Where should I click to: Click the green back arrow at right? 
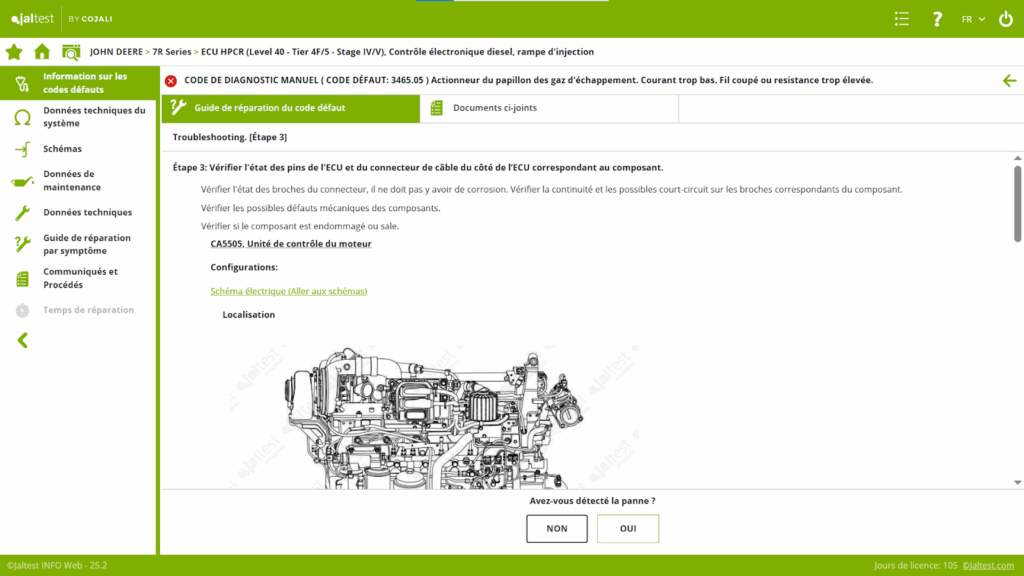click(1009, 81)
